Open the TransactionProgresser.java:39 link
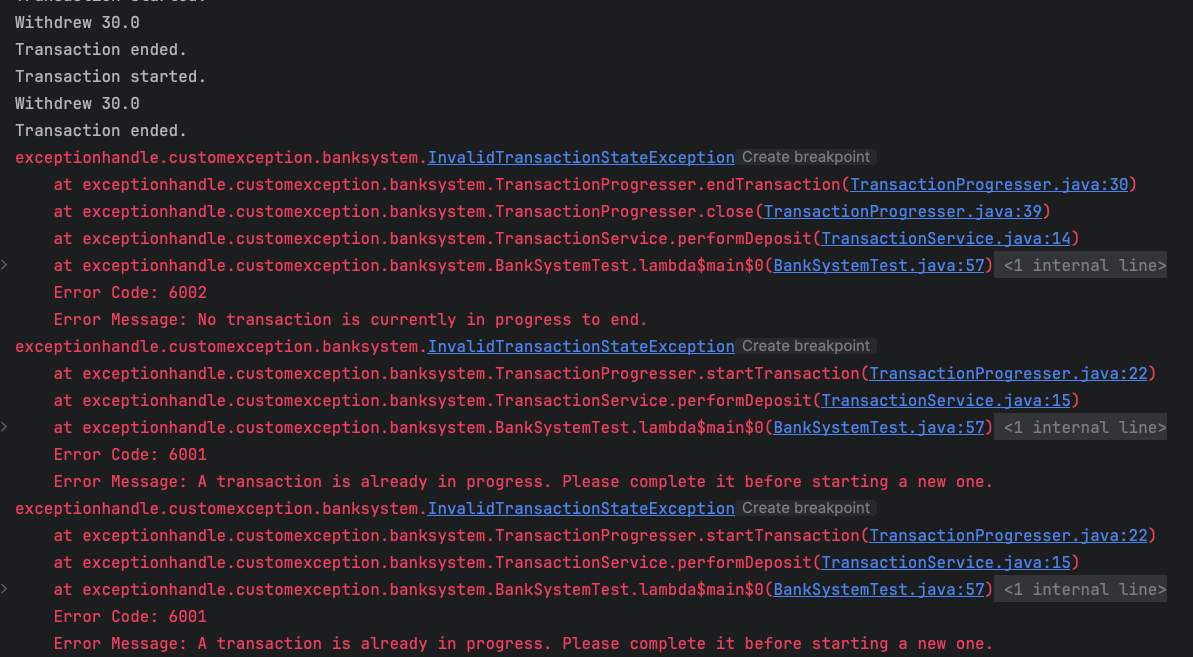1193x657 pixels. click(903, 211)
